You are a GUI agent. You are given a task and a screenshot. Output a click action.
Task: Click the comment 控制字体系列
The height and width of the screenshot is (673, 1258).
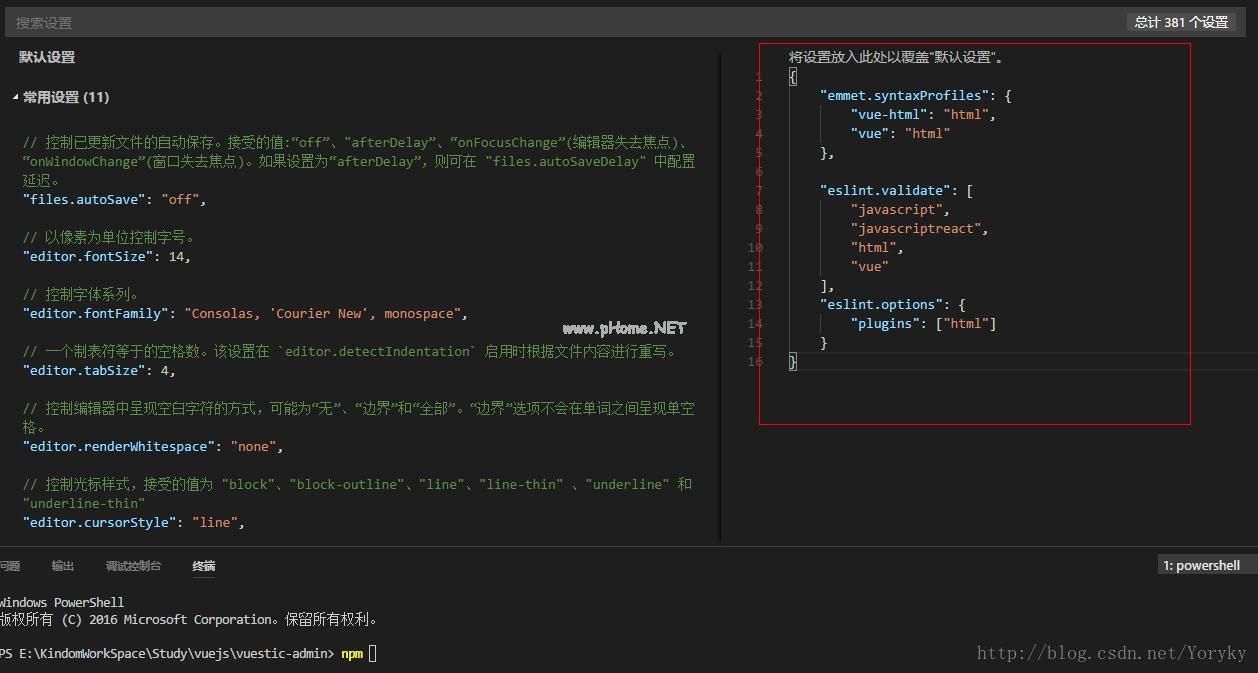(x=81, y=294)
